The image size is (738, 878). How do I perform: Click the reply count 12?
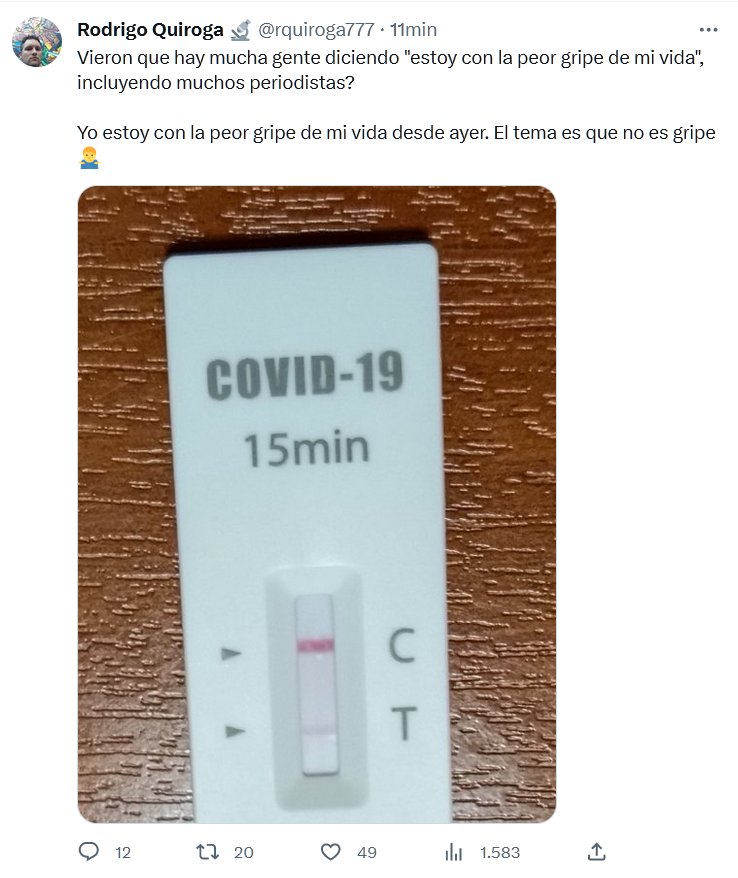pyautogui.click(x=123, y=853)
